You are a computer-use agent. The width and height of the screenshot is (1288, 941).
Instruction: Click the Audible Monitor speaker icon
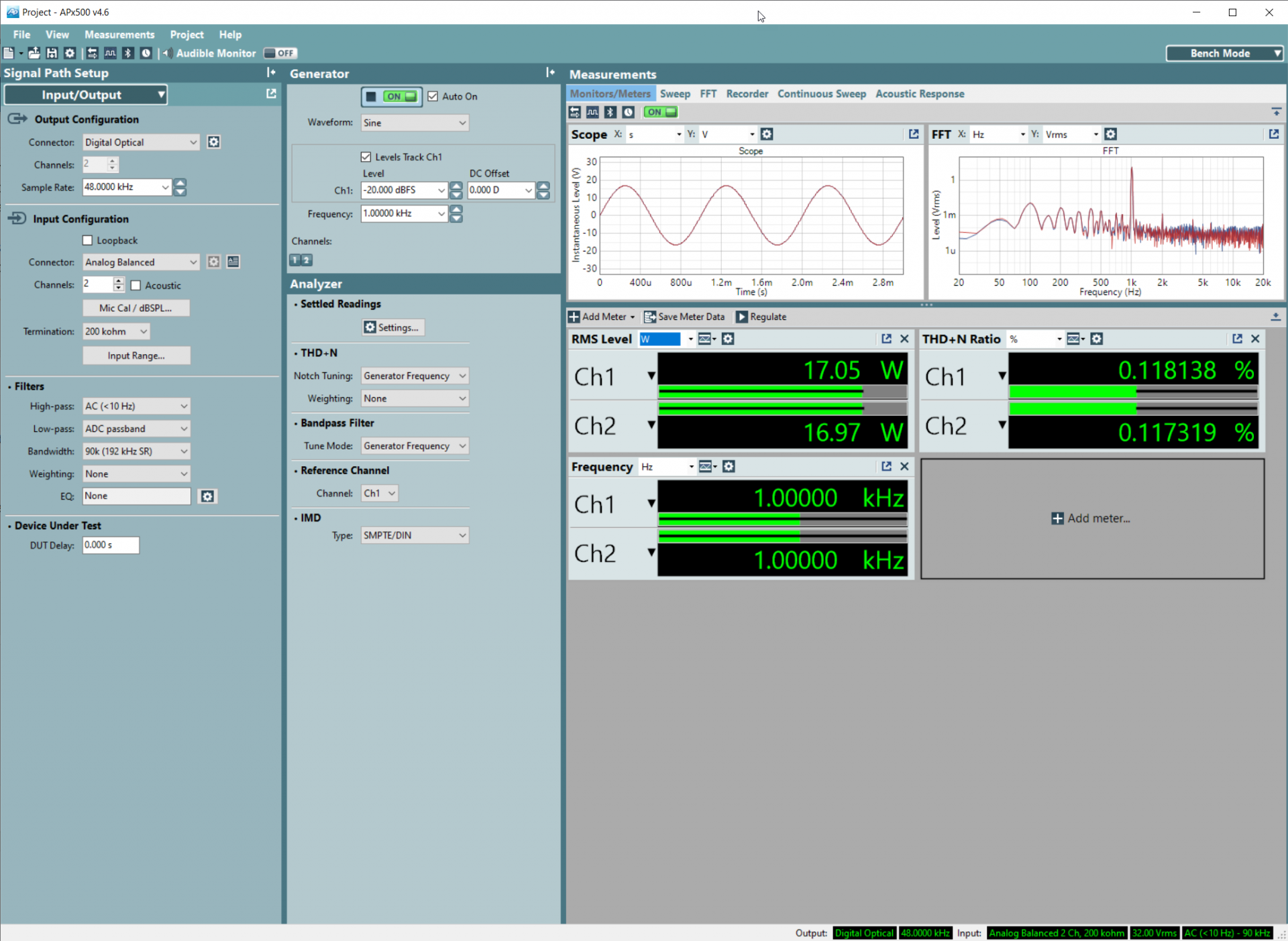pyautogui.click(x=167, y=53)
